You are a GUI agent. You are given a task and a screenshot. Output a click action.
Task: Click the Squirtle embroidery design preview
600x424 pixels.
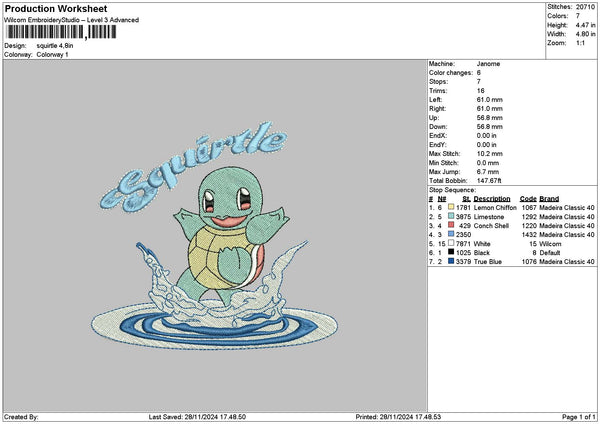point(214,235)
